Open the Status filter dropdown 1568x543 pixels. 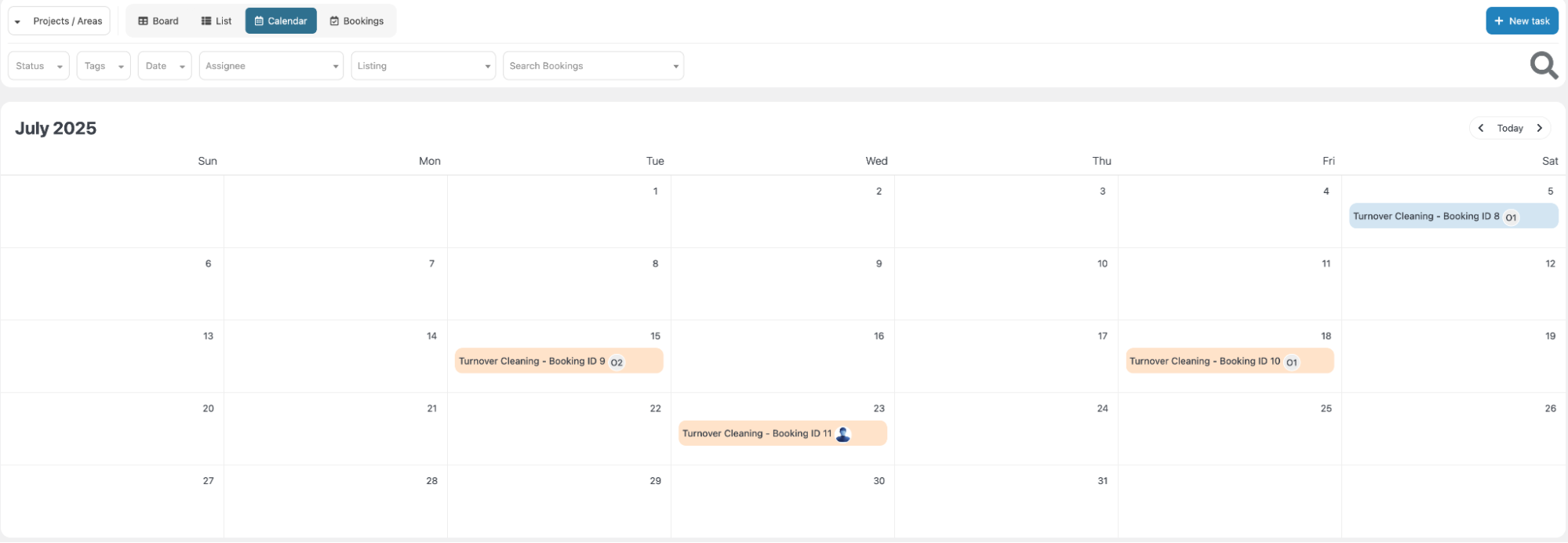click(x=38, y=66)
